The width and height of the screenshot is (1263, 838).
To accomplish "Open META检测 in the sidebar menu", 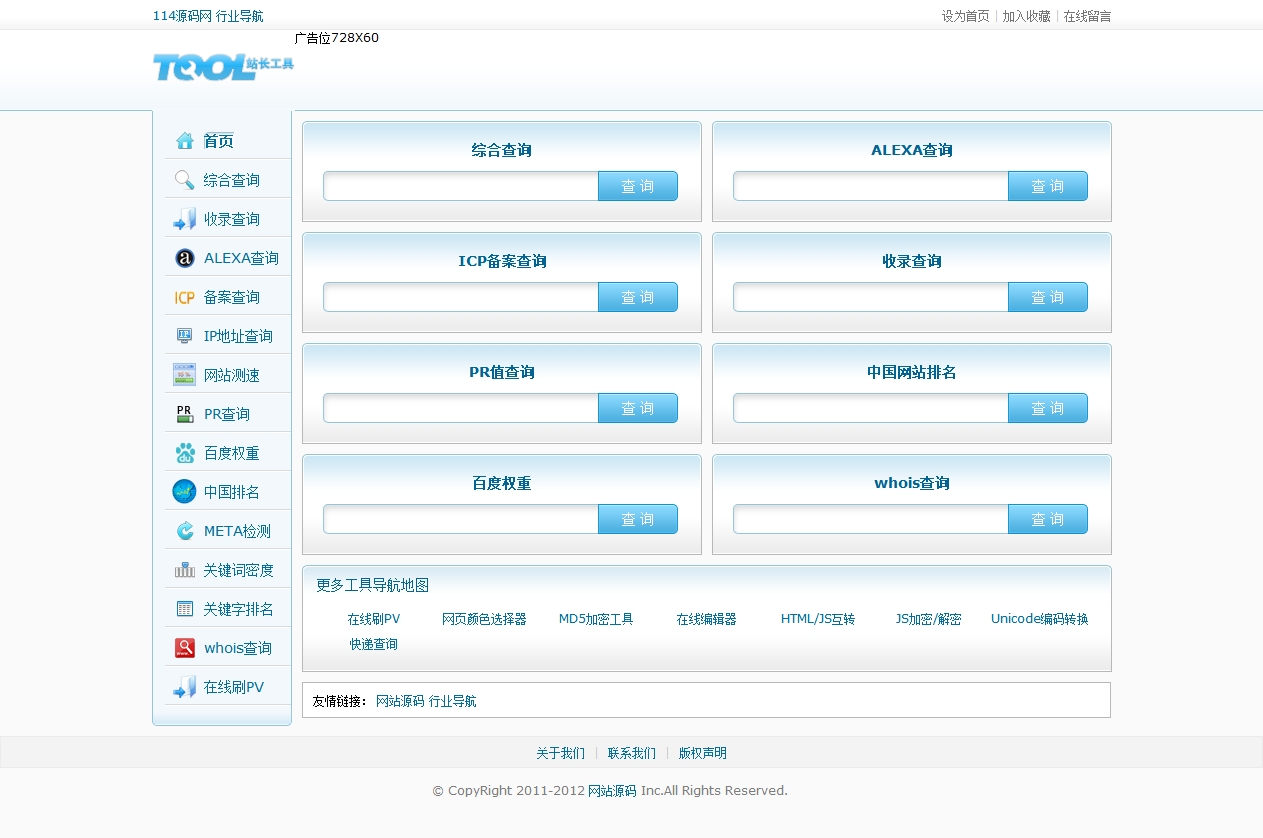I will tap(237, 531).
